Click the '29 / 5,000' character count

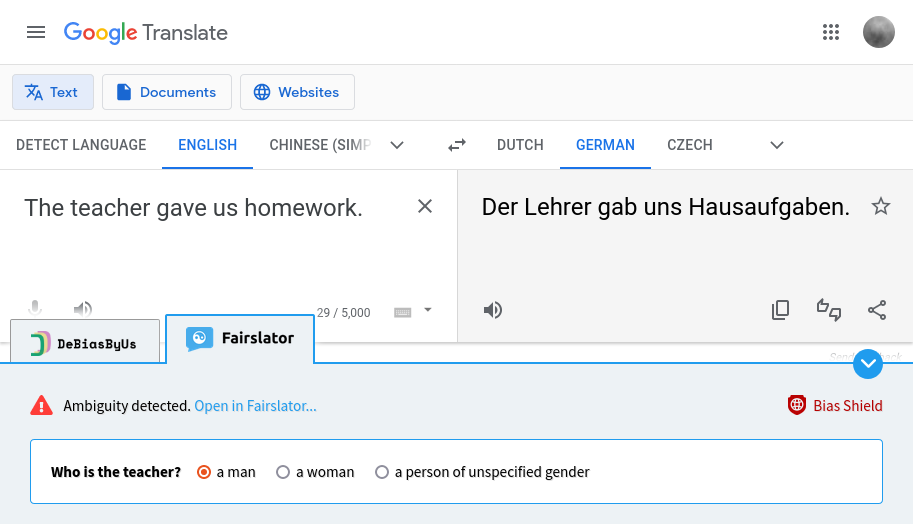pos(344,313)
